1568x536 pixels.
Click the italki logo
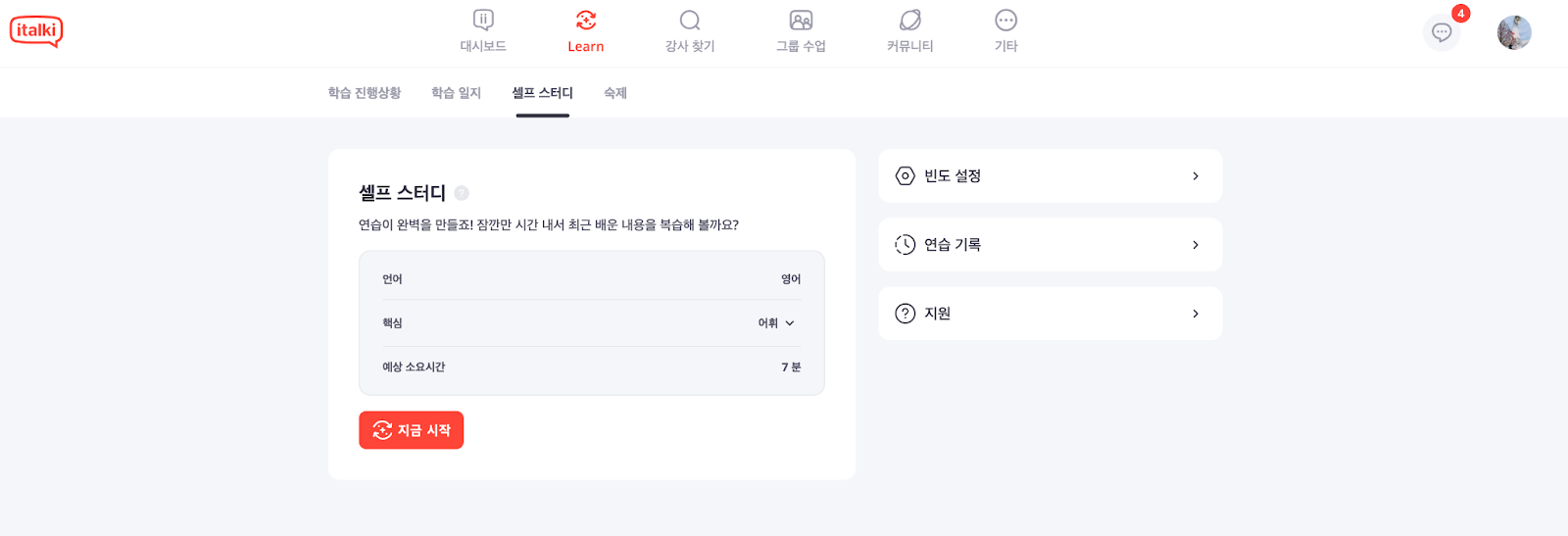click(36, 31)
